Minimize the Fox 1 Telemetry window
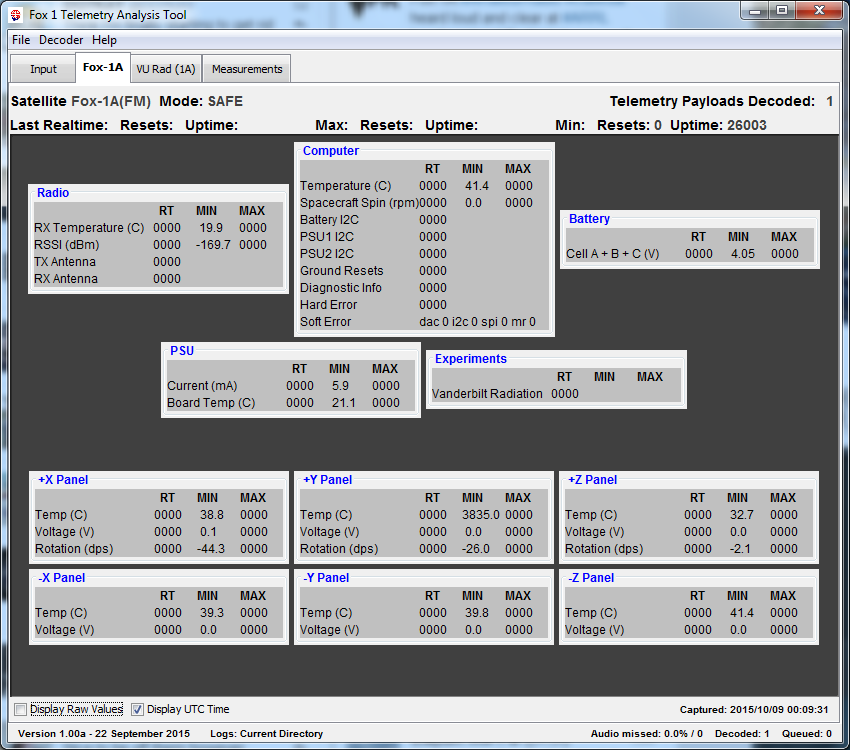Image resolution: width=850 pixels, height=750 pixels. coord(756,10)
